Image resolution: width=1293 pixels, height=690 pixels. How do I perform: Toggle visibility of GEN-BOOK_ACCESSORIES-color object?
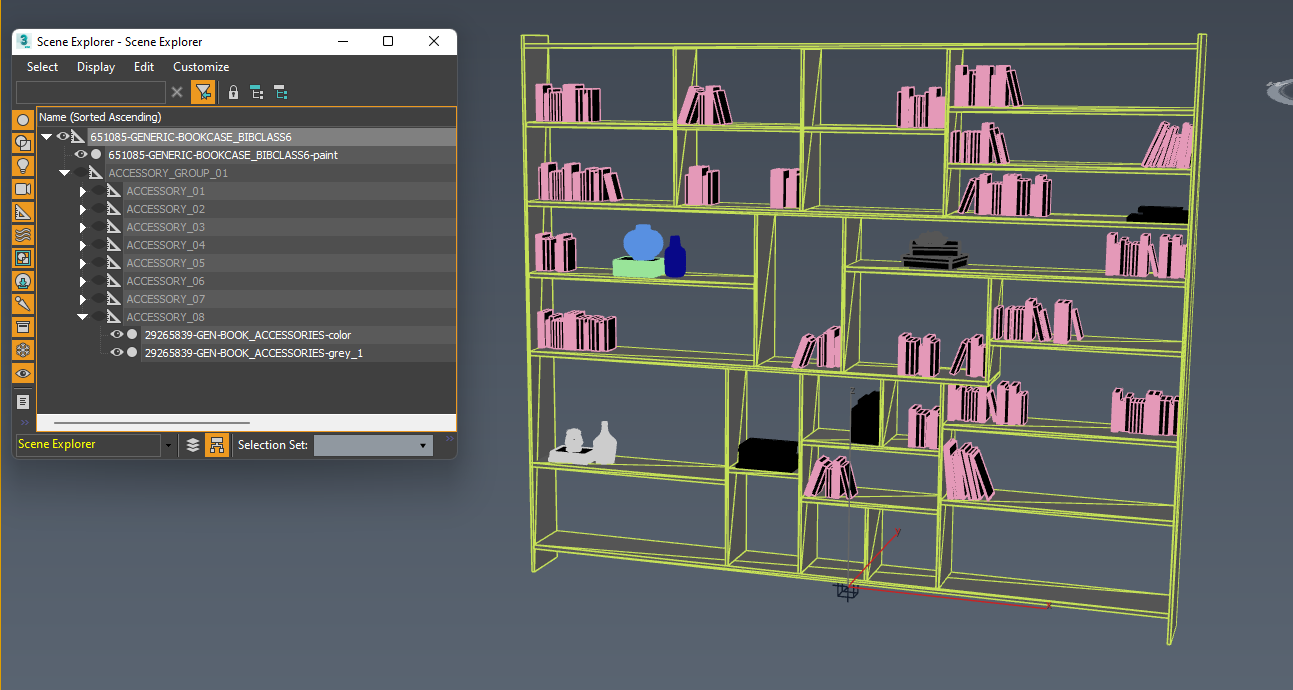click(x=117, y=335)
